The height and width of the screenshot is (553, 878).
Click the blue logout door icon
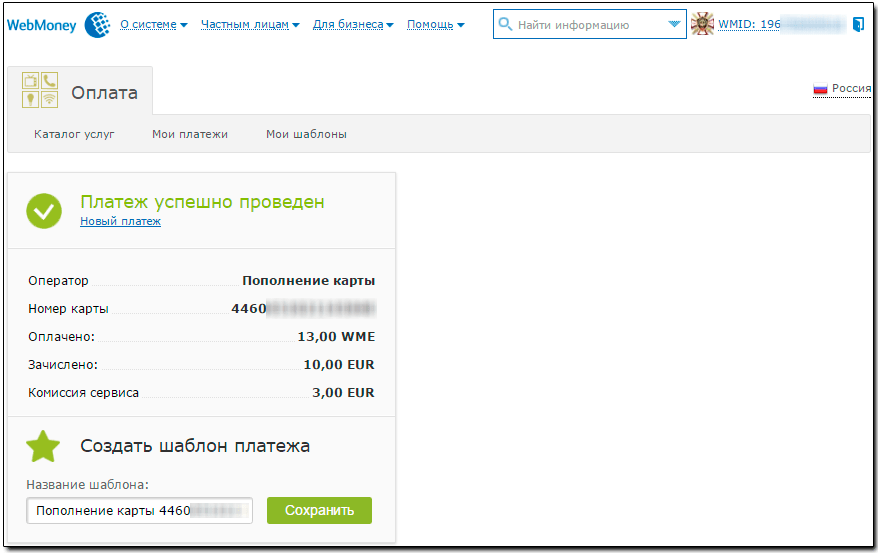tap(858, 24)
